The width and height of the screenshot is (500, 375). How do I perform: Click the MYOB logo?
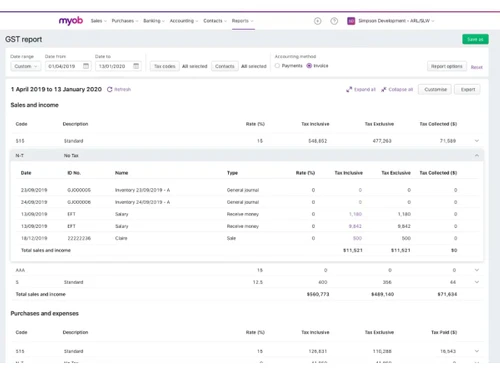(x=71, y=21)
